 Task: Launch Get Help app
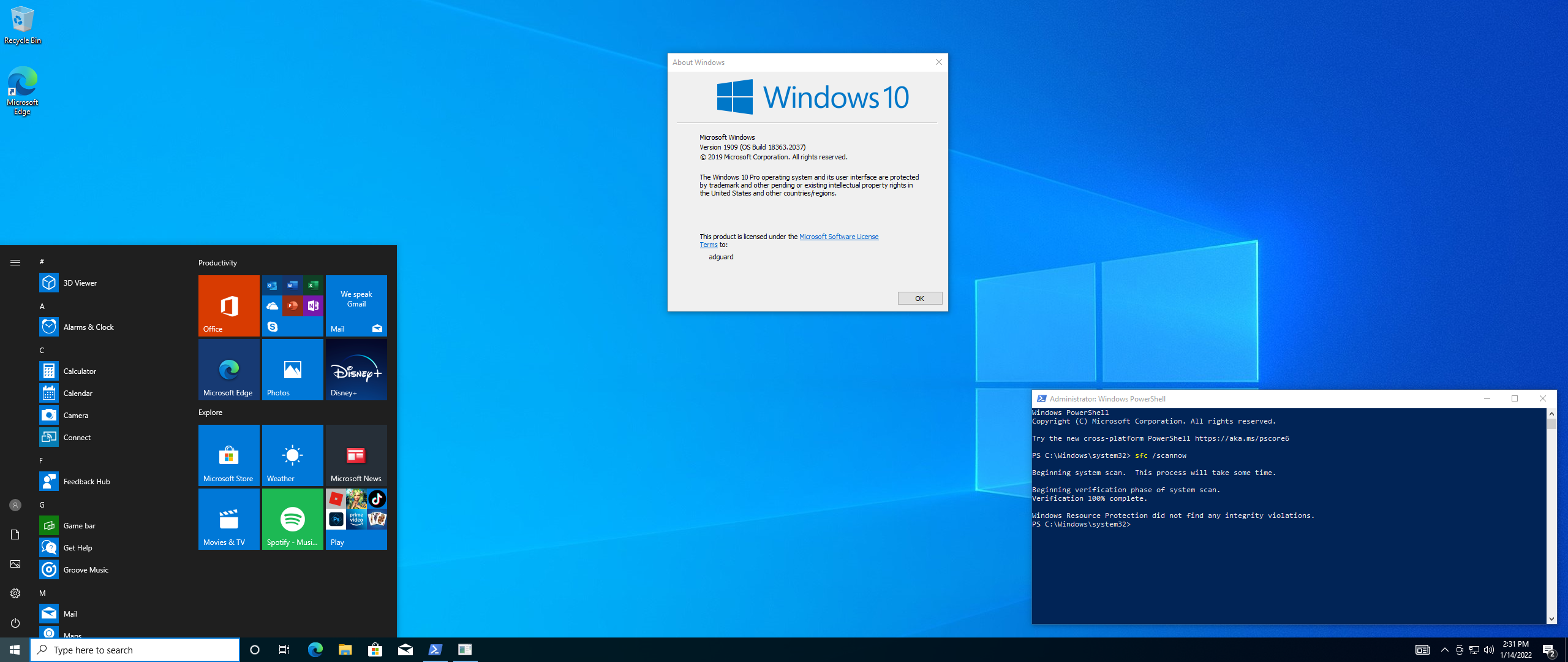110,547
